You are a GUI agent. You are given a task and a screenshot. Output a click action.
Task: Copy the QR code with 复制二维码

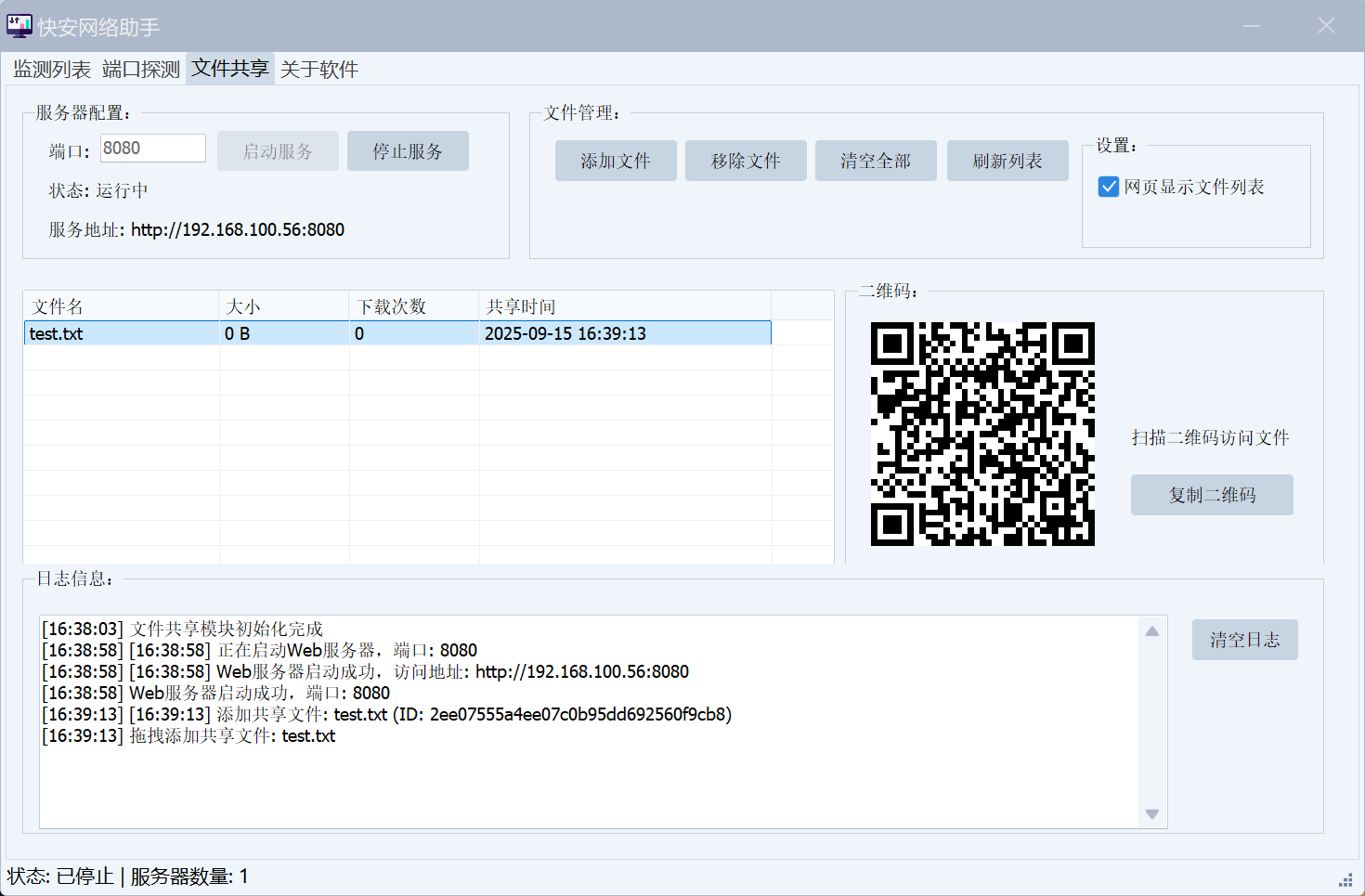tap(1212, 495)
